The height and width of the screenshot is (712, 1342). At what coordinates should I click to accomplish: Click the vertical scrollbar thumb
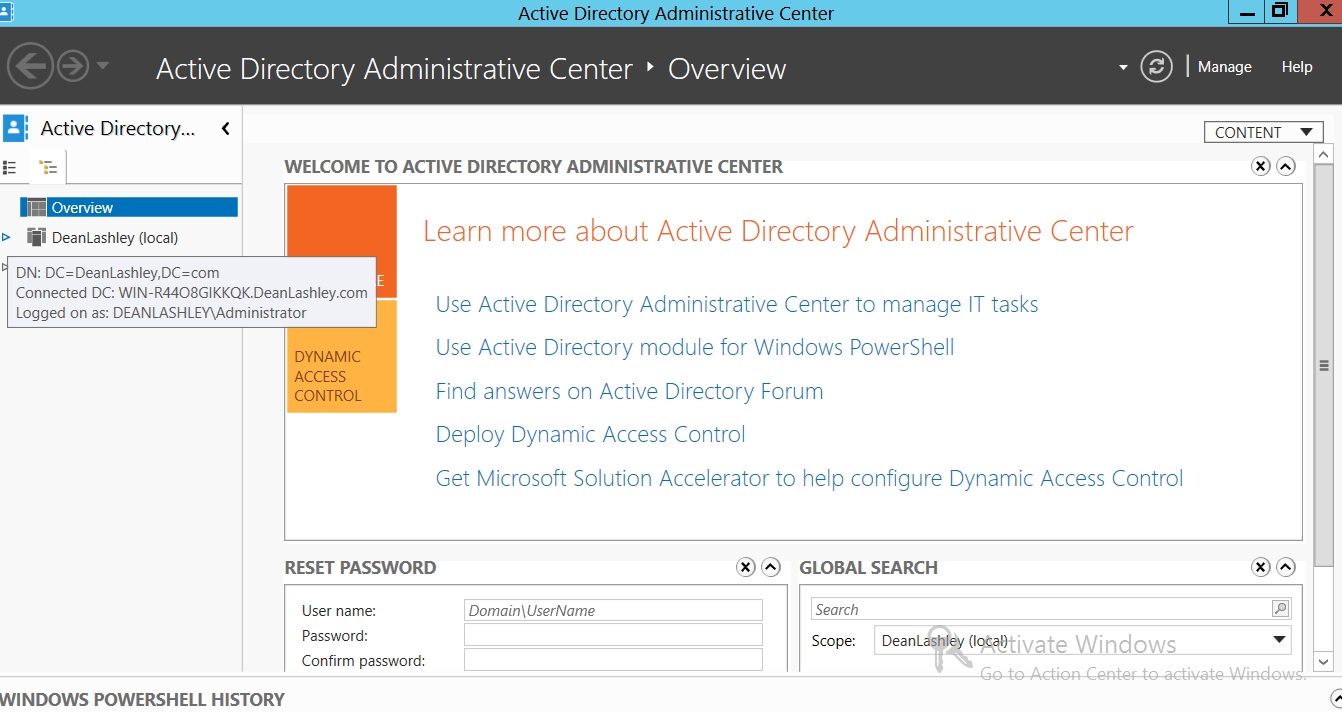click(x=1324, y=366)
